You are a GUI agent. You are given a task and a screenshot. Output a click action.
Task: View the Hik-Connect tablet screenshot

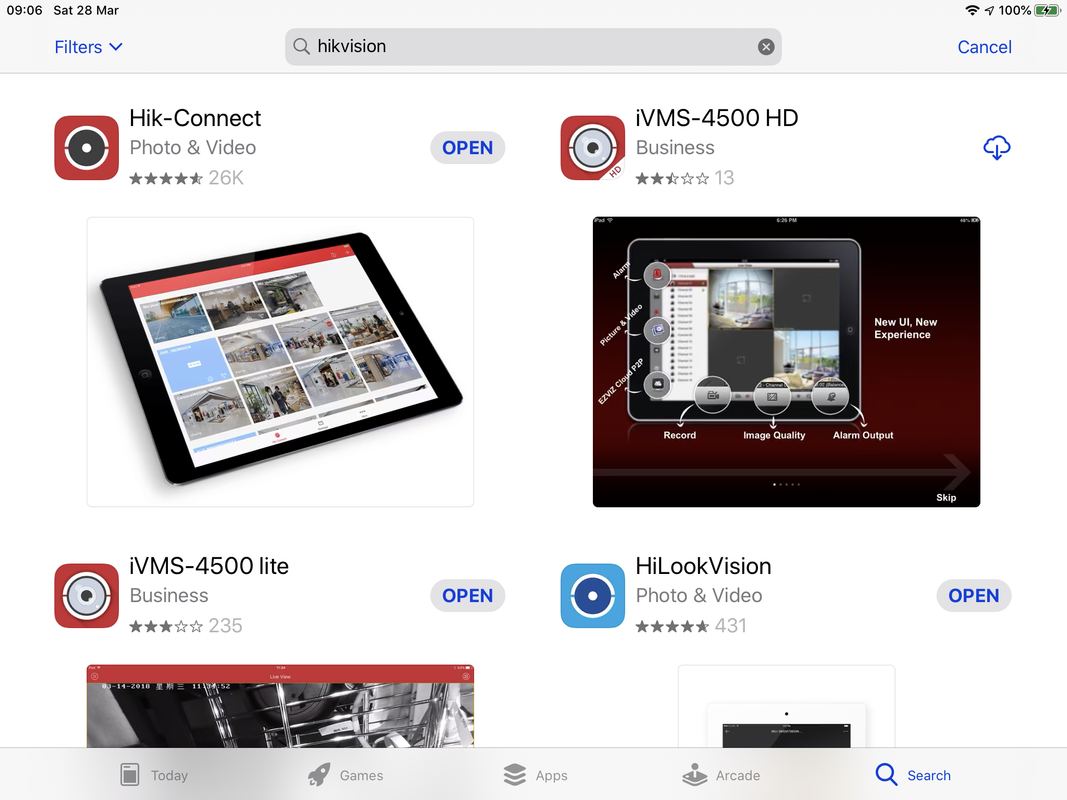(x=280, y=362)
